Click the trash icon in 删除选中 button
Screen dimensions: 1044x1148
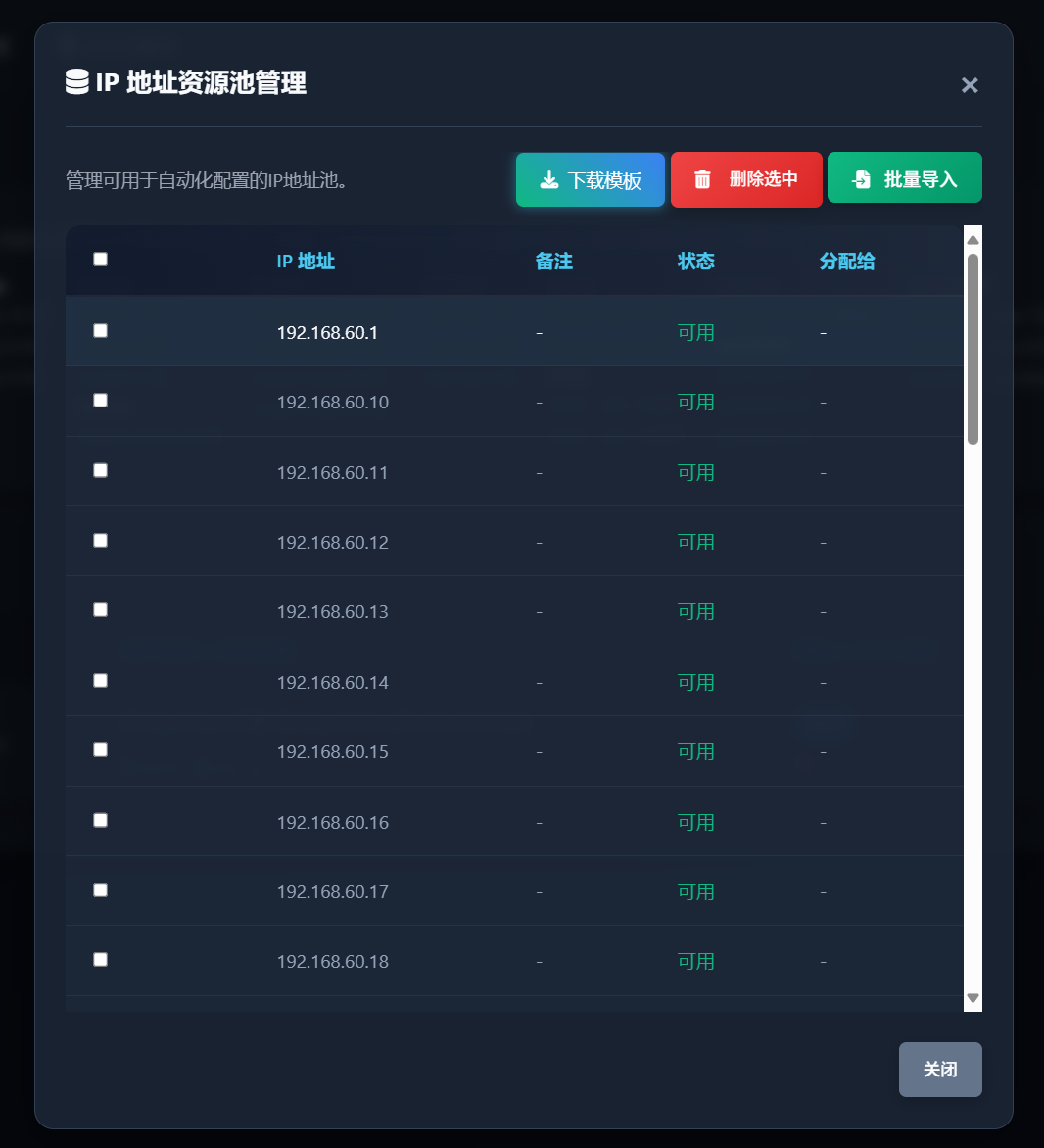(x=702, y=180)
